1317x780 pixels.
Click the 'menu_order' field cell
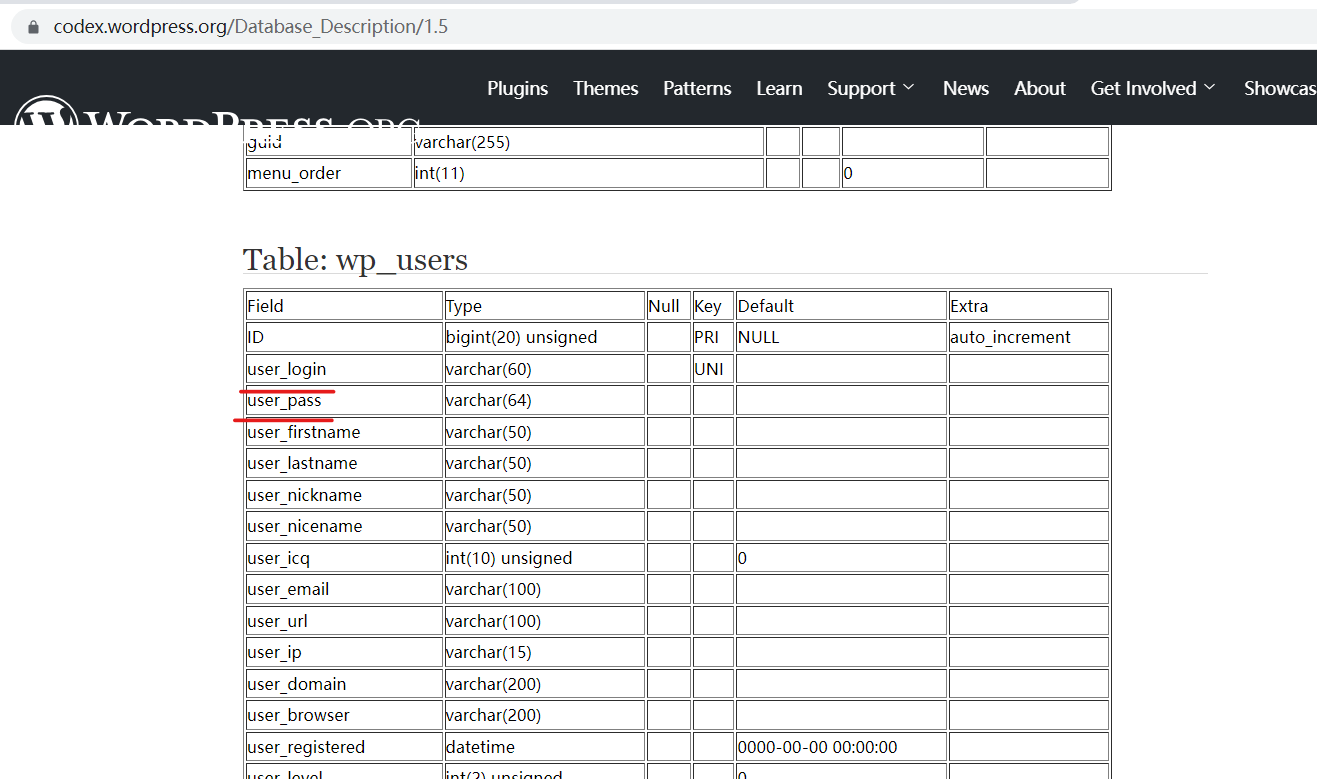pos(329,173)
